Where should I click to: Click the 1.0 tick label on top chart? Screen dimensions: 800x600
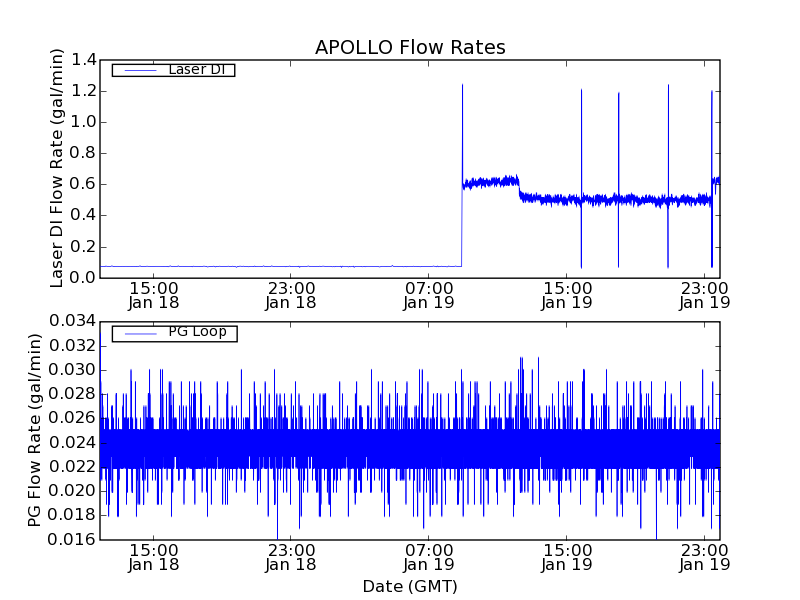(x=84, y=122)
